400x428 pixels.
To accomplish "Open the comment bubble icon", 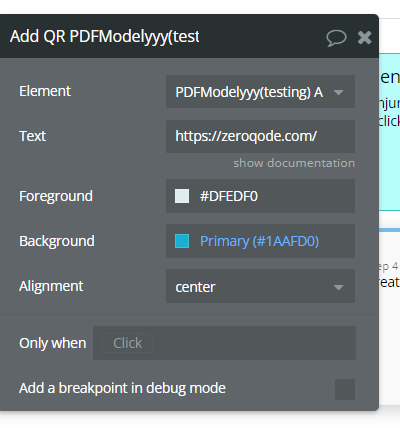I will pos(336,38).
